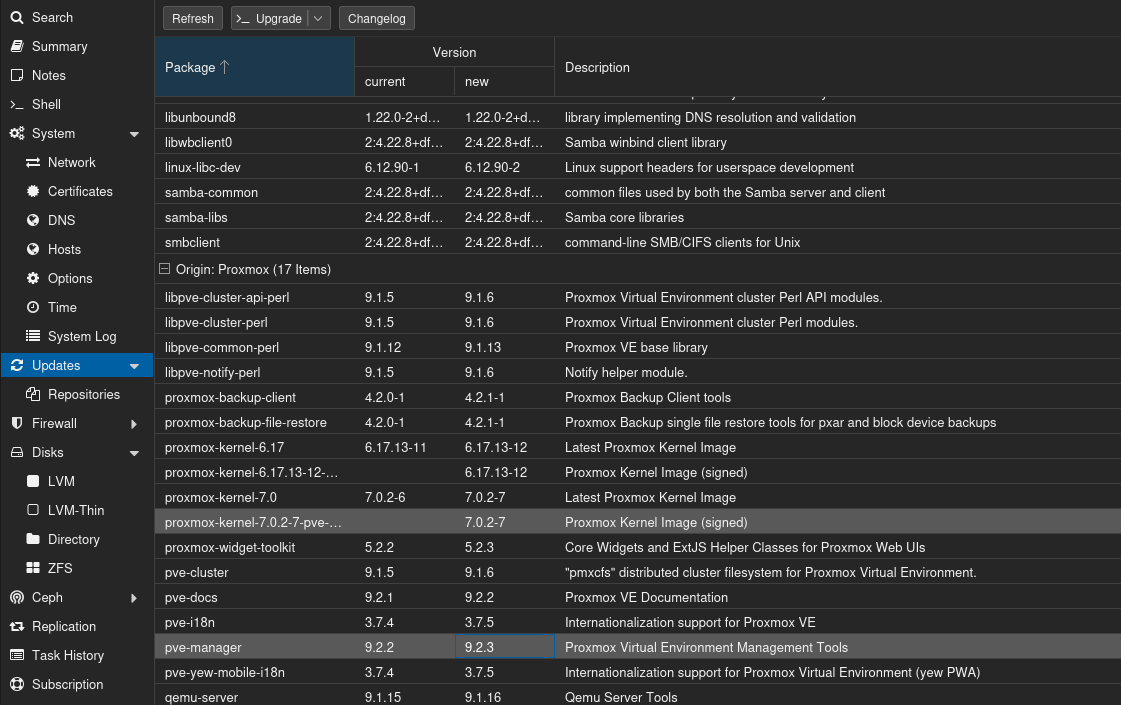Select the pve-manager package row
The image size is (1121, 705).
tap(638, 647)
